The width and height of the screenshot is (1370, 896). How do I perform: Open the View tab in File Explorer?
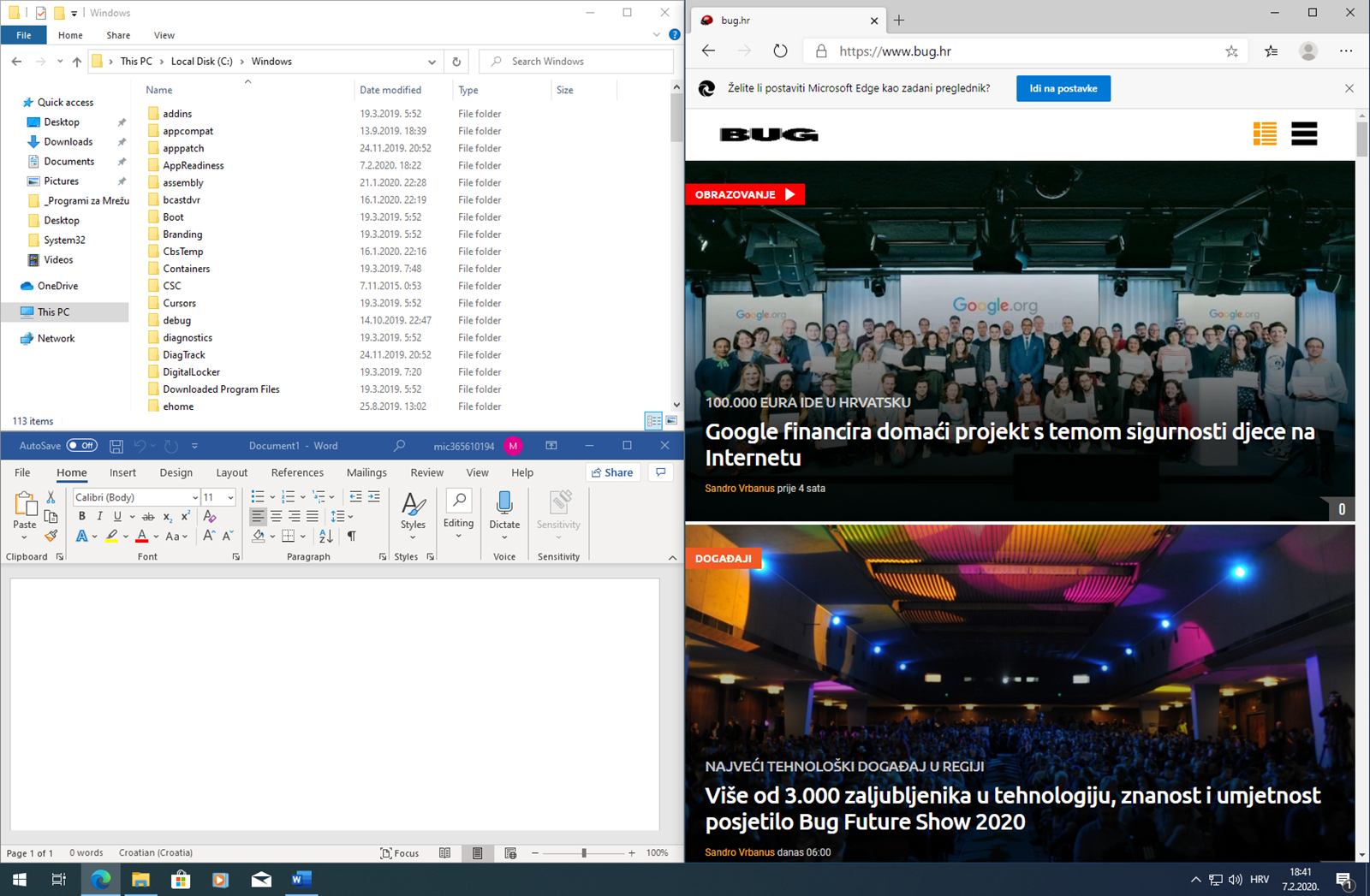pos(164,35)
